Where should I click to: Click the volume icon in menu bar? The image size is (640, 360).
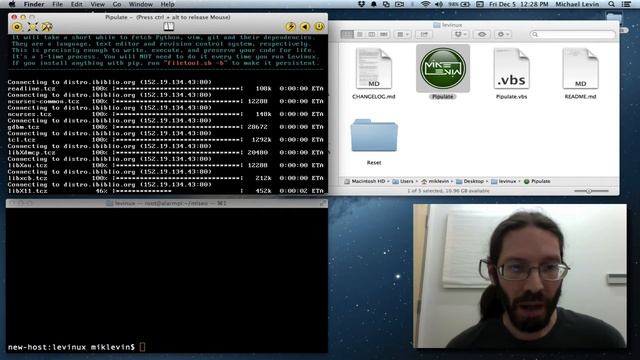tap(438, 4)
